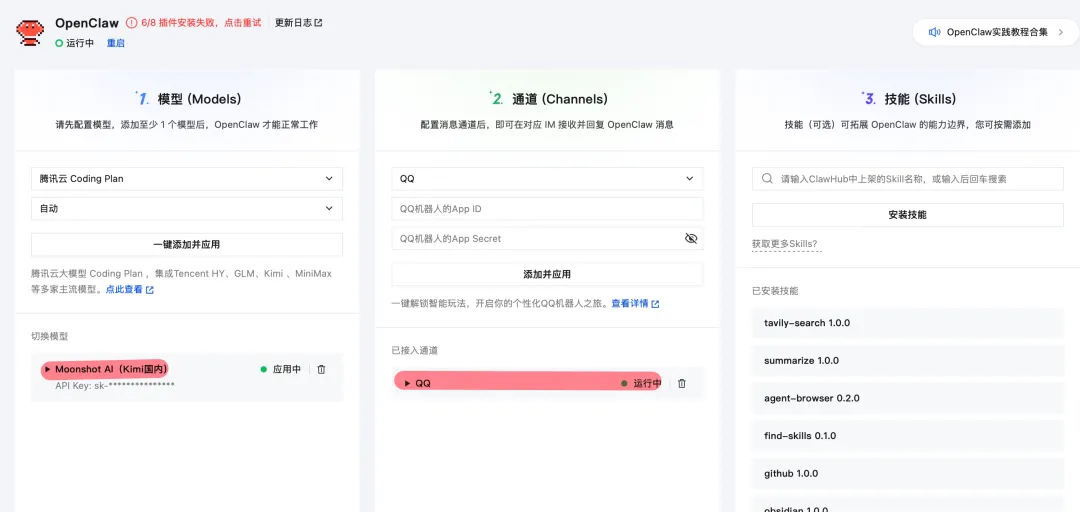Image resolution: width=1080 pixels, height=512 pixels.
Task: Expand the Moonshot AI (Kimi国内) model entry
Action: [x=47, y=369]
